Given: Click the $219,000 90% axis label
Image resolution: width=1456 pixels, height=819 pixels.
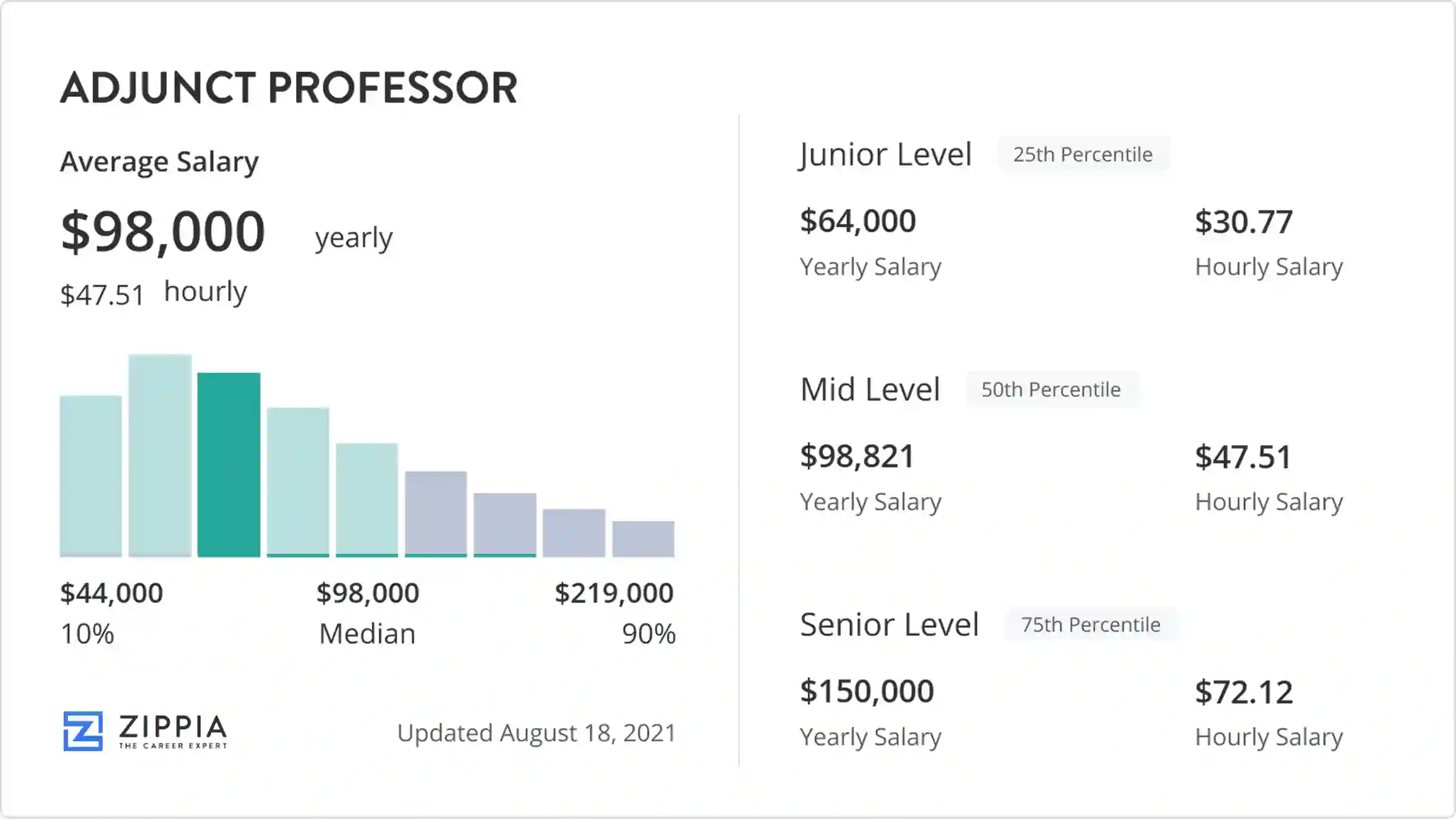Looking at the screenshot, I should pyautogui.click(x=614, y=593).
